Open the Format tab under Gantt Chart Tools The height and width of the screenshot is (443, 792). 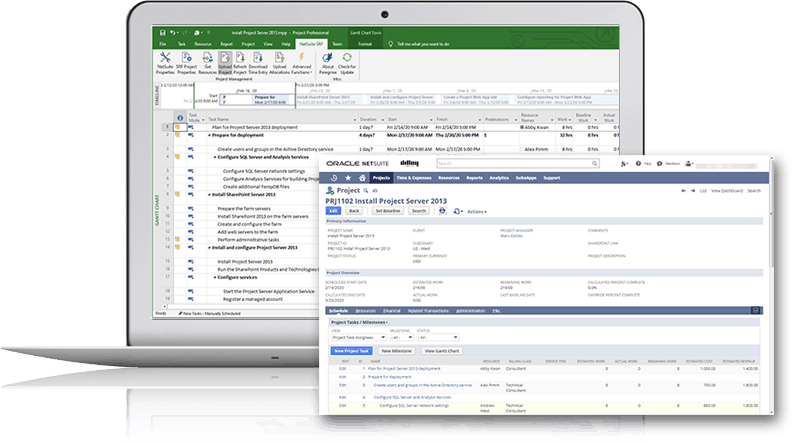coord(365,44)
